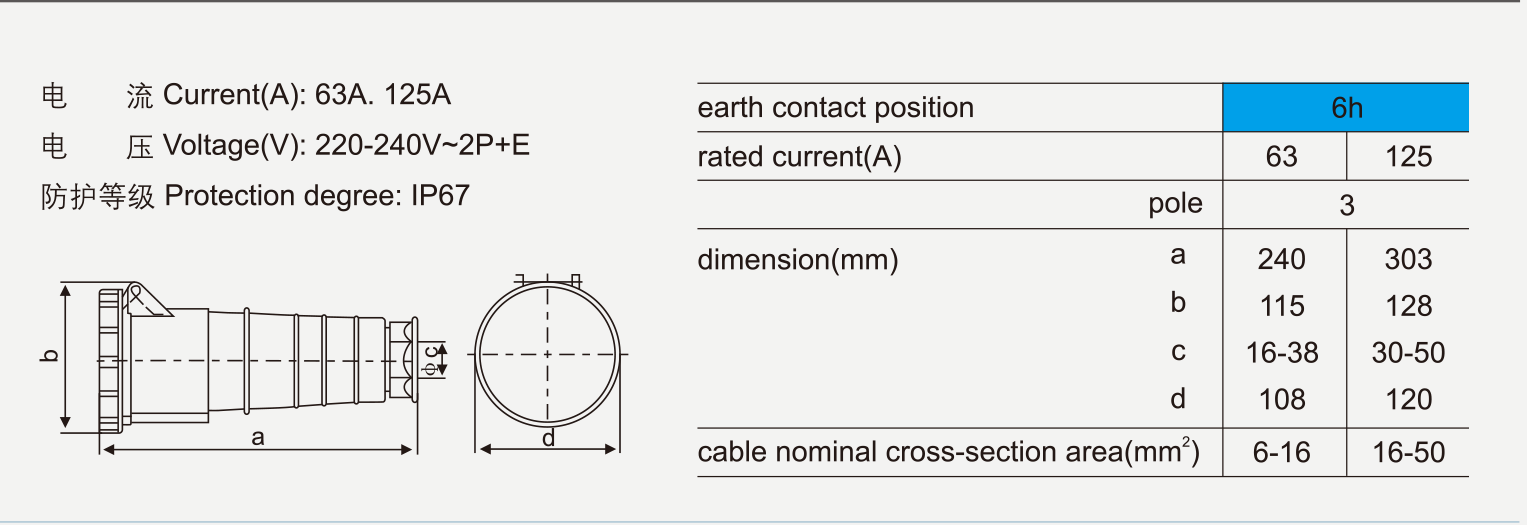This screenshot has width=1527, height=525.
Task: Click the "rated current(A)" row label
Action: click(799, 157)
